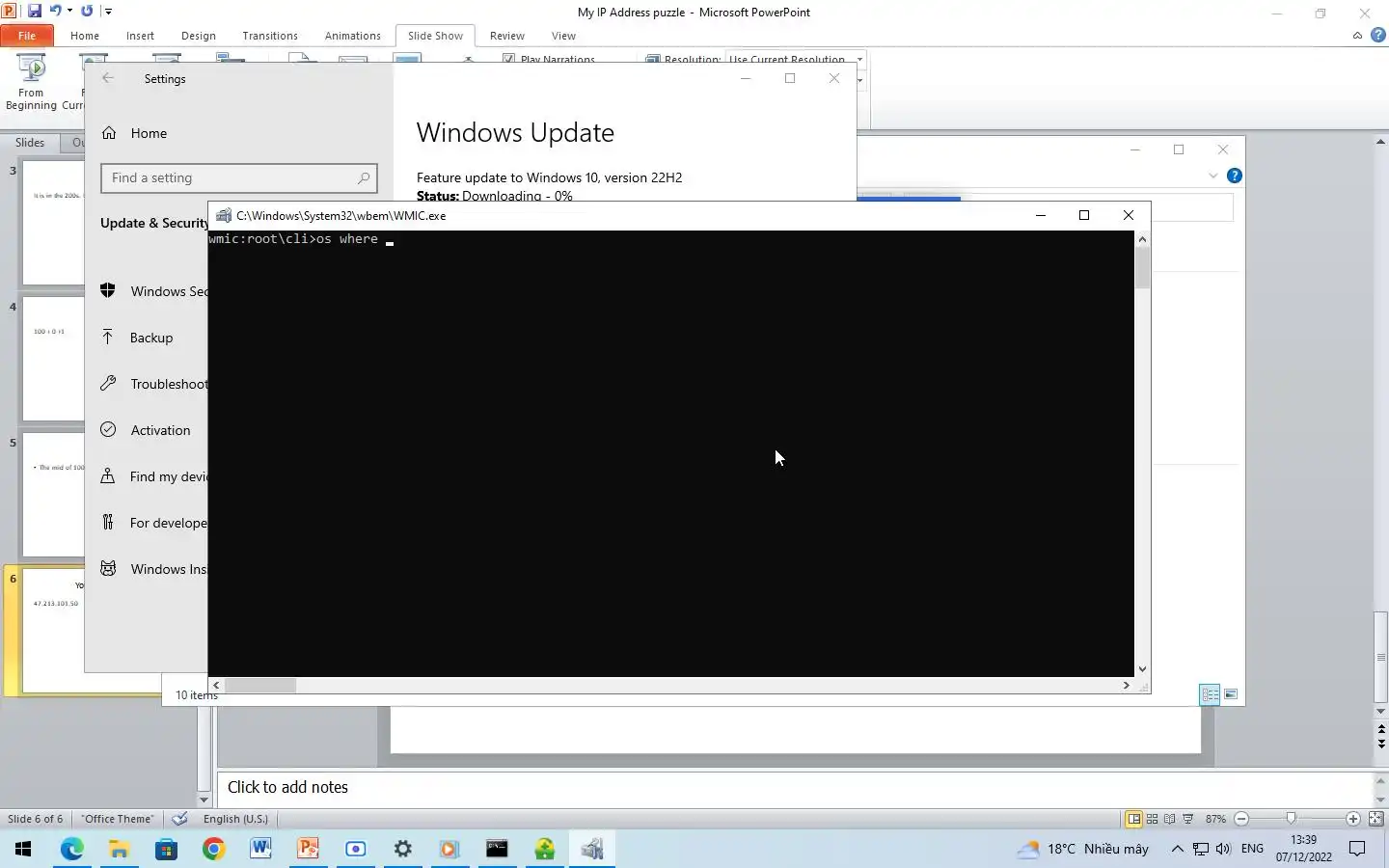Switch background window to large icons view
1389x868 pixels.
point(1231,694)
